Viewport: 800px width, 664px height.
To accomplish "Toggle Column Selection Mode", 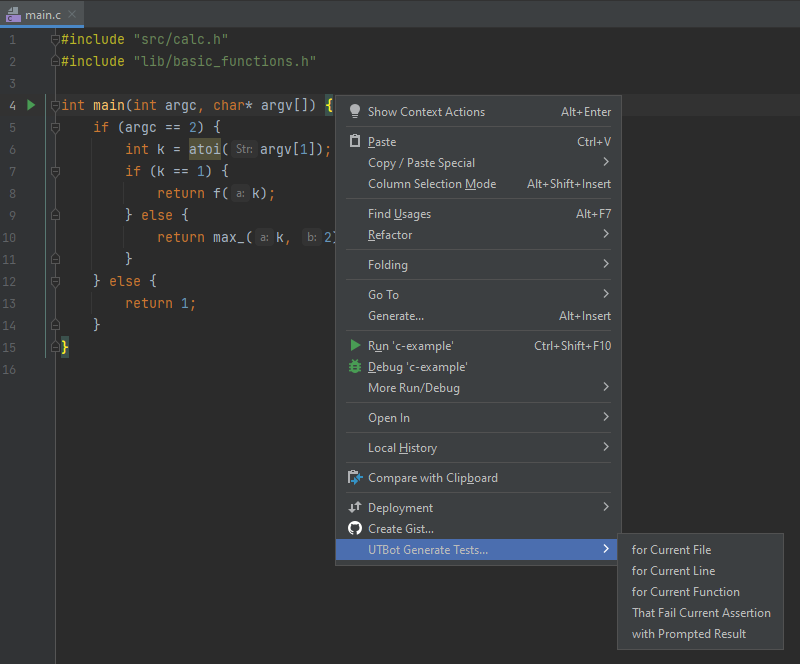I will [x=432, y=184].
